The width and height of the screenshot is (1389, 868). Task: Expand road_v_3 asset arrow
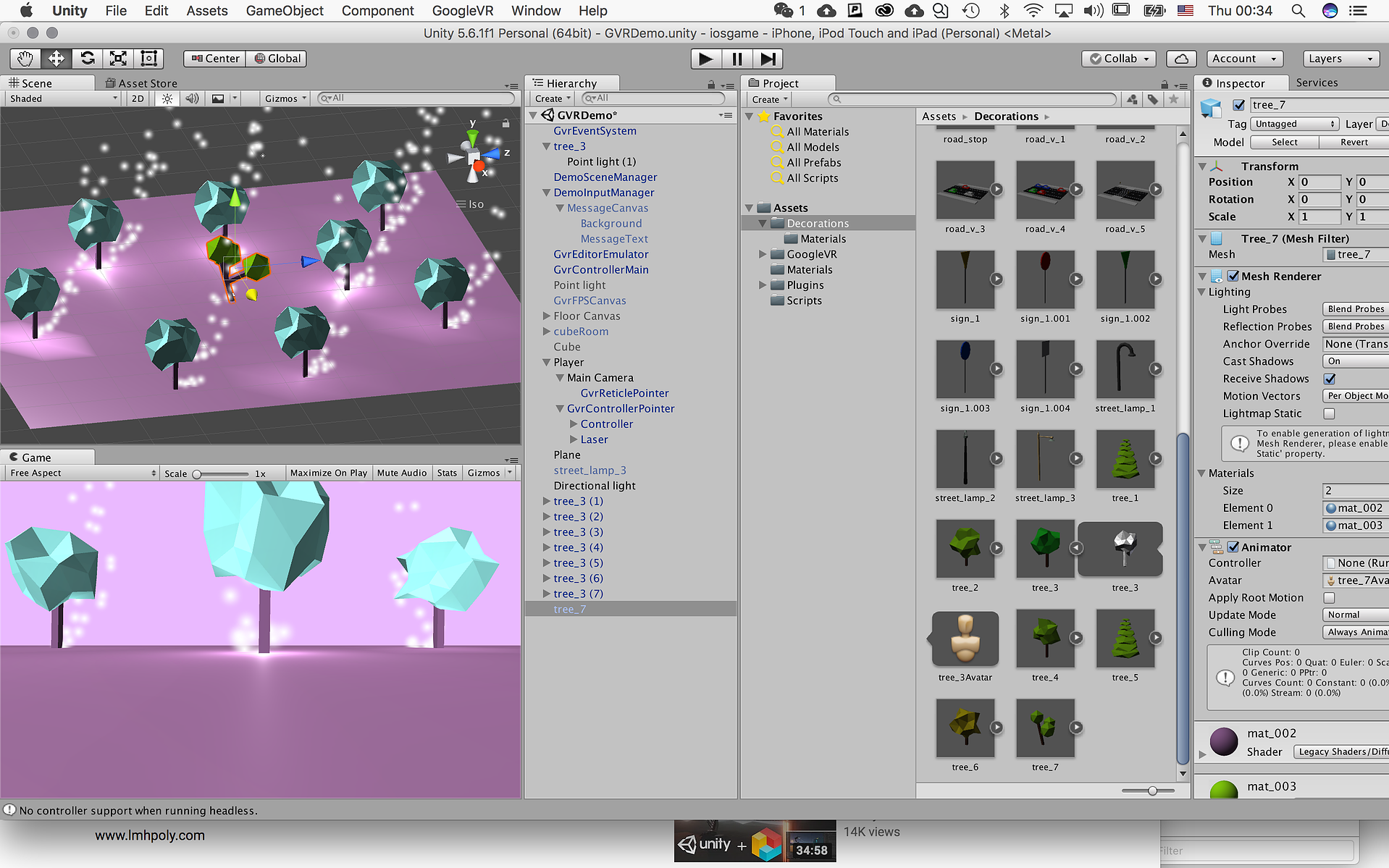(997, 189)
